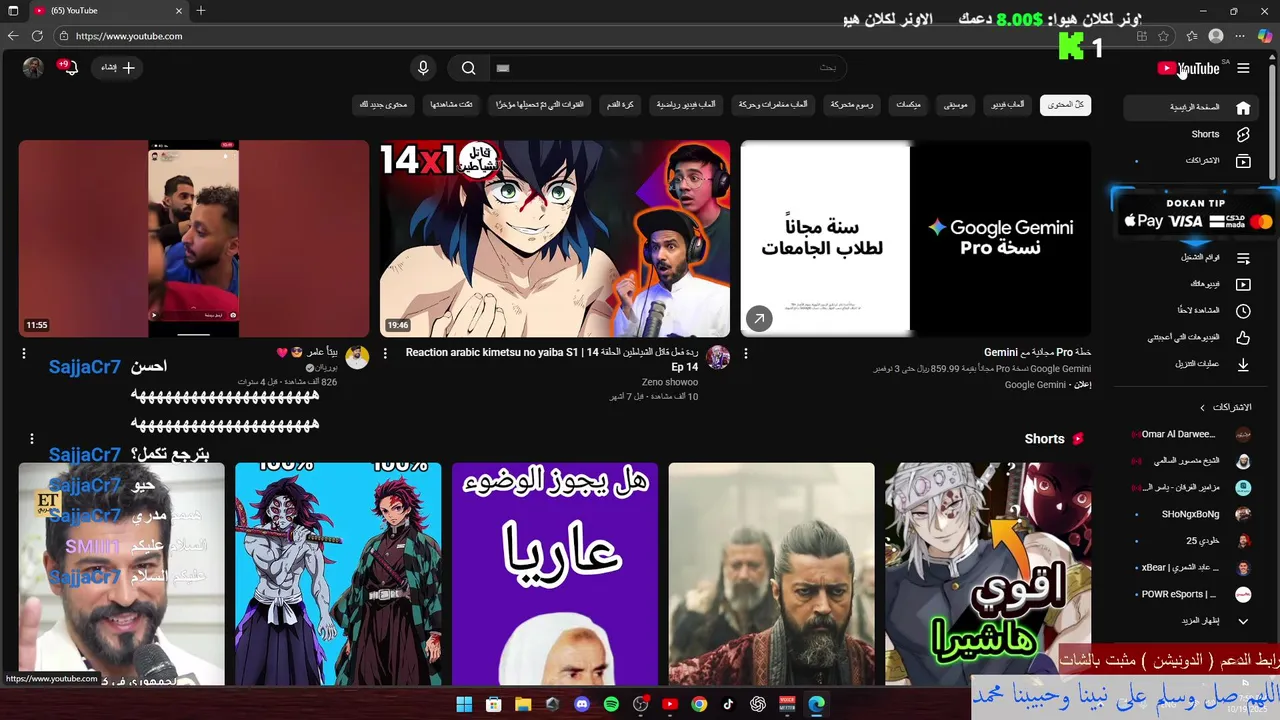Viewport: 1280px width, 720px height.
Task: Open the notifications bell
Action: pyautogui.click(x=69, y=68)
